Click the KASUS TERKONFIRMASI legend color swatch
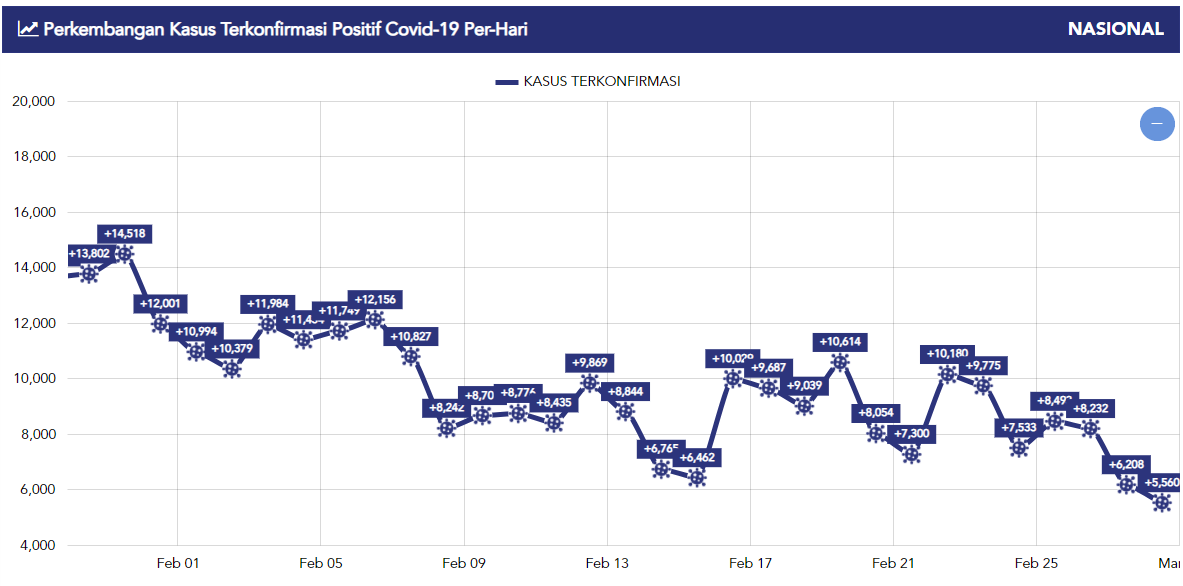Screen dimensions: 1183x586 point(507,82)
